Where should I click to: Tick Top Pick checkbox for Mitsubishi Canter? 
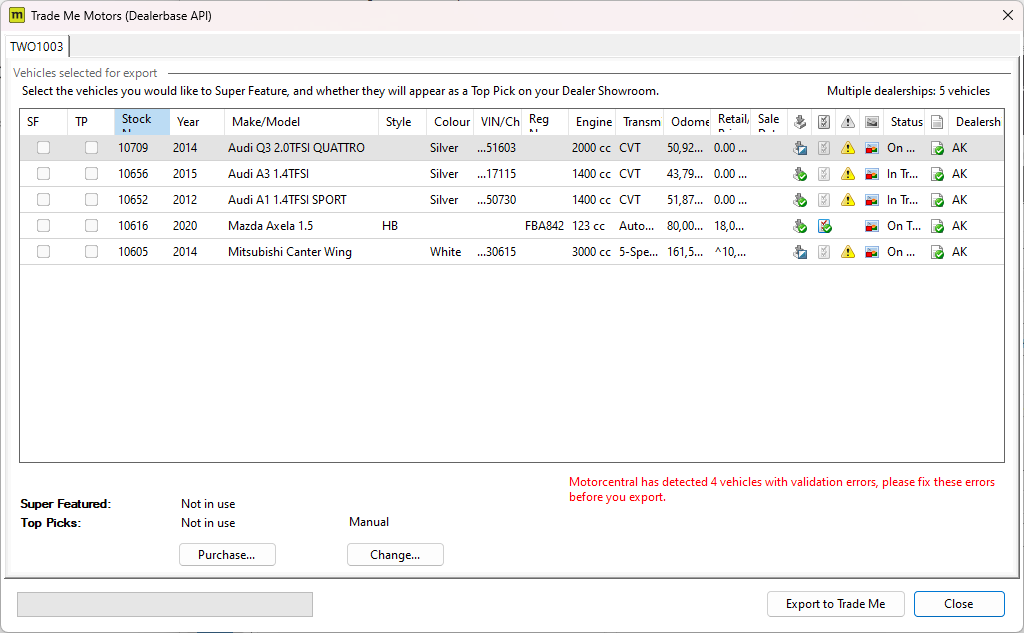coord(91,252)
